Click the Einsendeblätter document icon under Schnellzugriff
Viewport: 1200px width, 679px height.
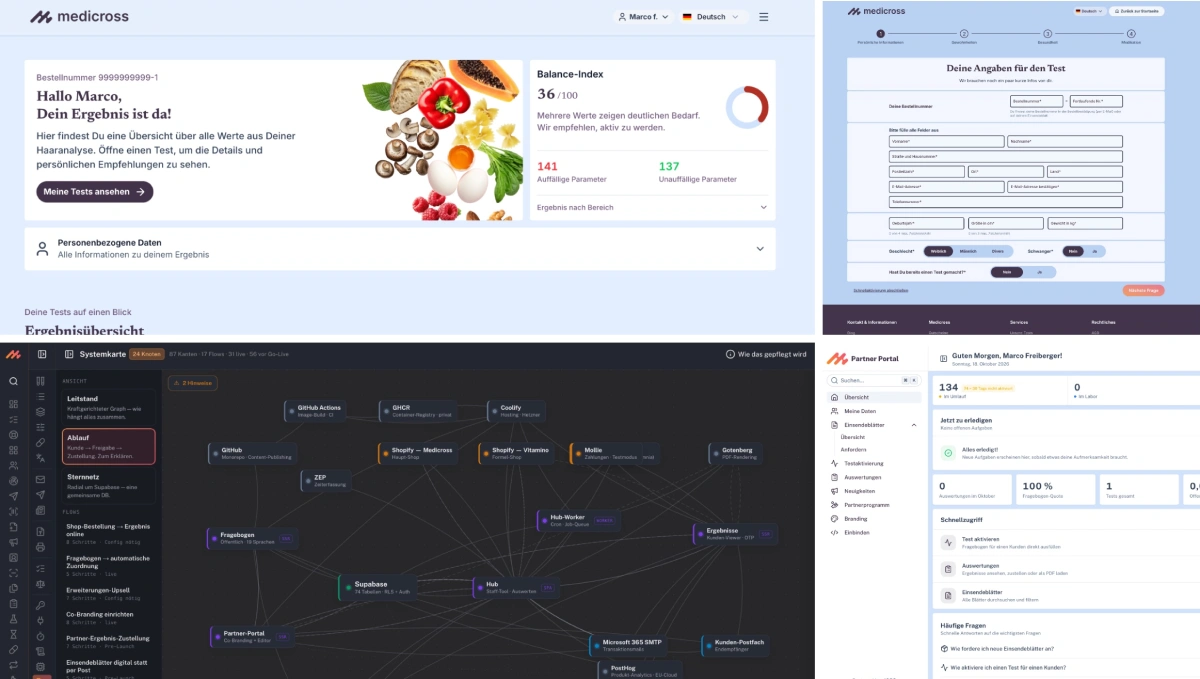(x=948, y=595)
